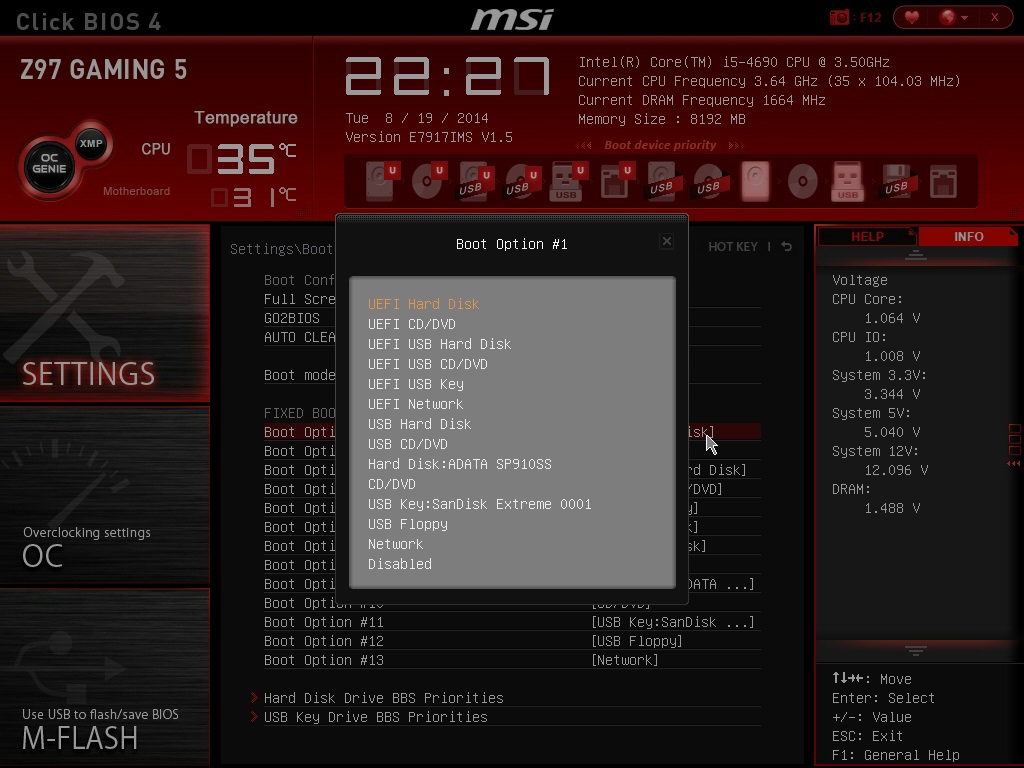Screen dimensions: 1024x768
Task: Click the non-UEFI USB CD/DVD boot icon
Action: (709, 181)
